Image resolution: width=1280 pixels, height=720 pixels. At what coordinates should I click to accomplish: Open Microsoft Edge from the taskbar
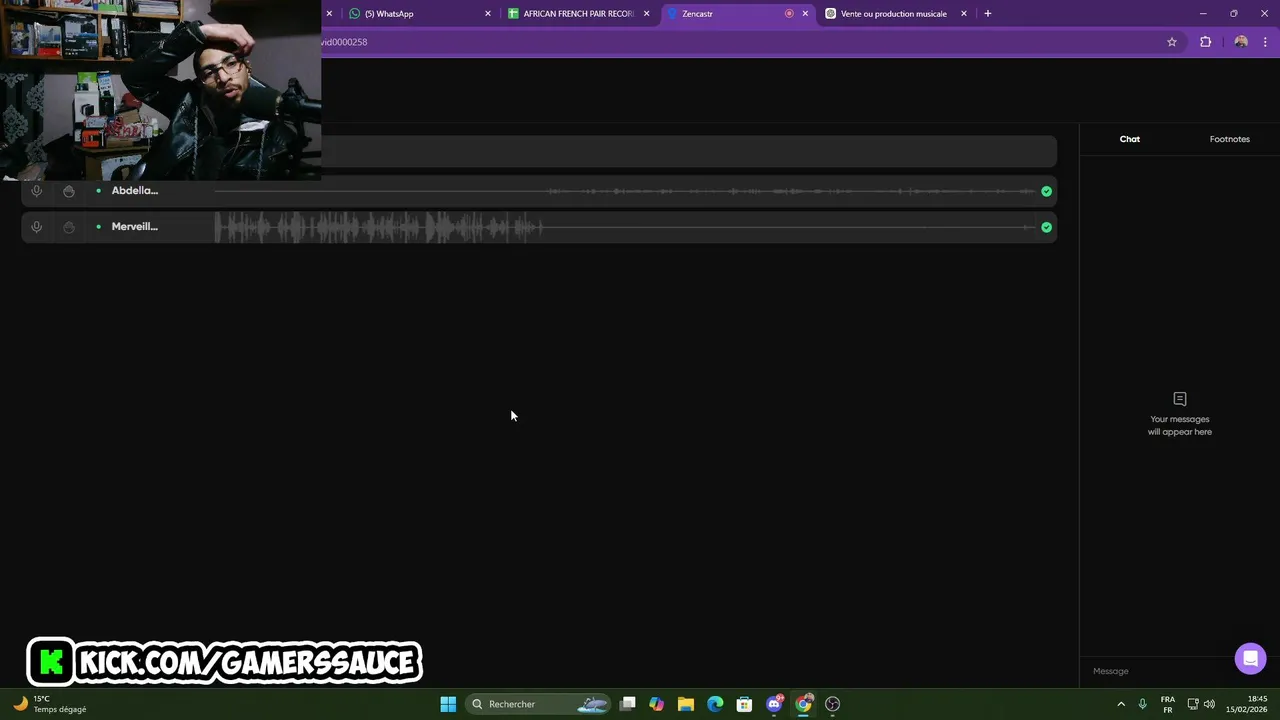point(715,704)
